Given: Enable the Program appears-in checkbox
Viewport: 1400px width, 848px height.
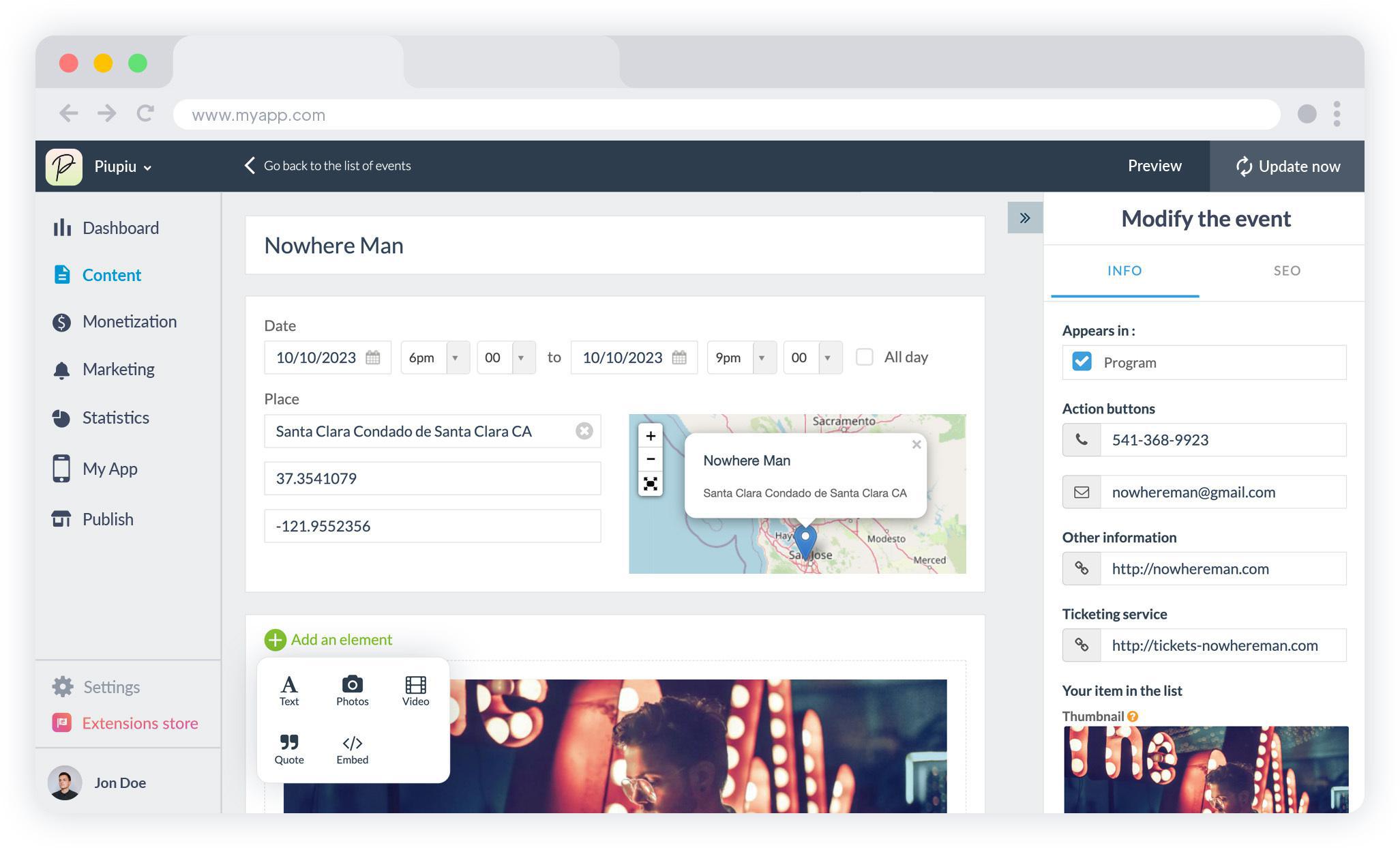Looking at the screenshot, I should 1082,361.
